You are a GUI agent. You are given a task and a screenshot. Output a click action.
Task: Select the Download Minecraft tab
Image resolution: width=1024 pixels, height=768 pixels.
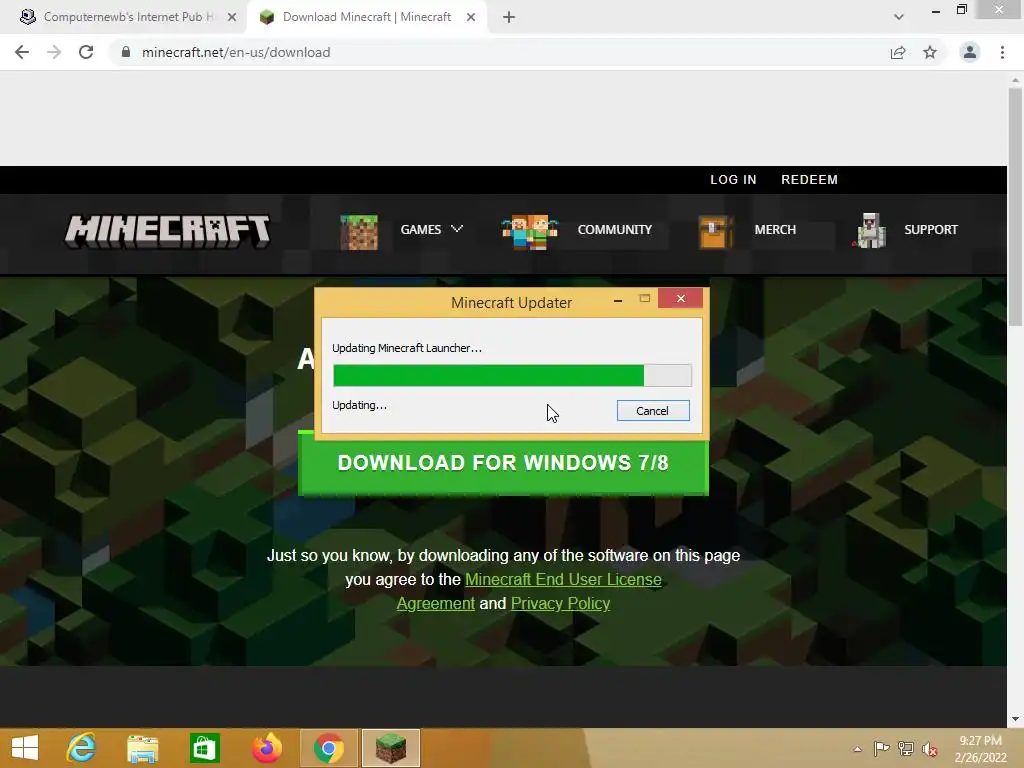coord(366,17)
